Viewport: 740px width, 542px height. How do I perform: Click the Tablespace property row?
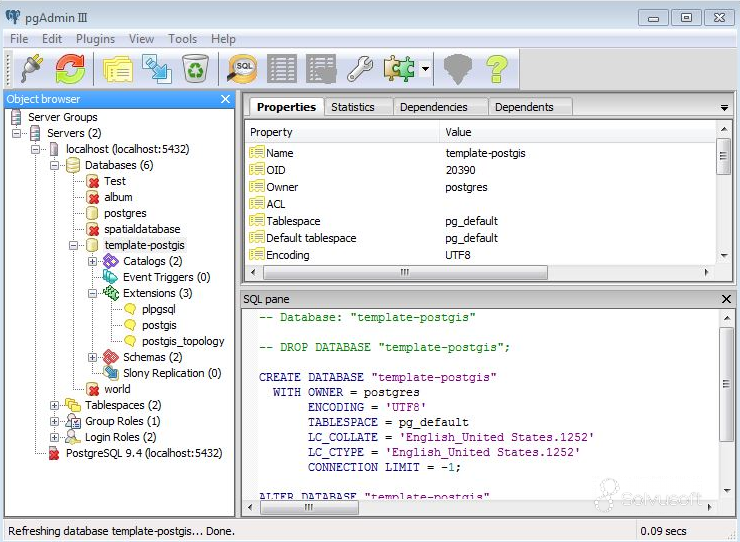pyautogui.click(x=479, y=221)
